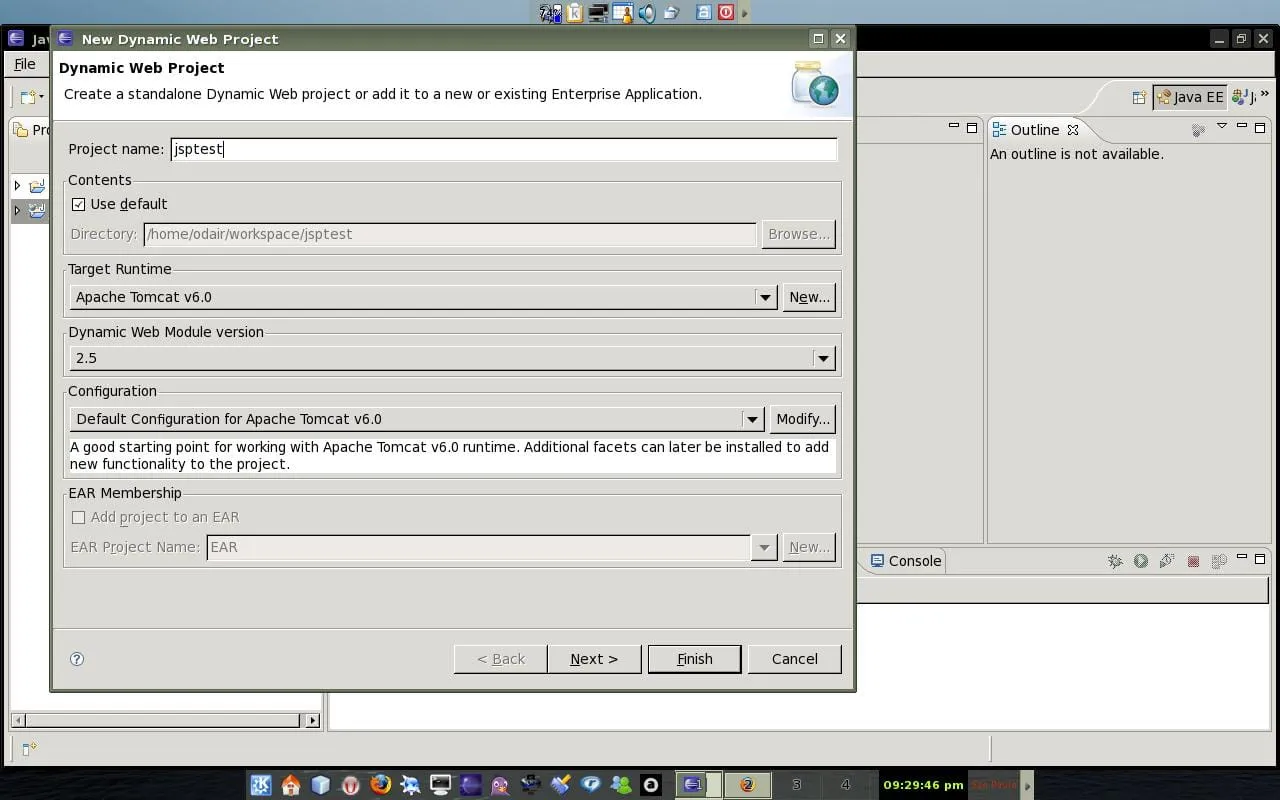
Task: Toggle the Add project to an EAR checkbox
Action: [x=79, y=517]
